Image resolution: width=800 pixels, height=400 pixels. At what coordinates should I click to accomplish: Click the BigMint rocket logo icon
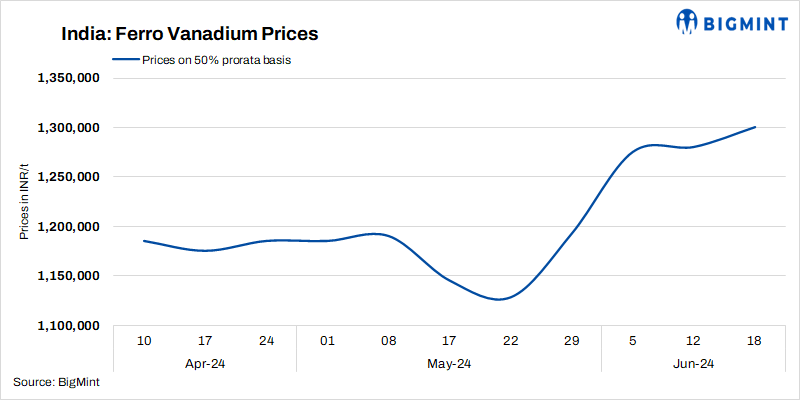tap(688, 20)
